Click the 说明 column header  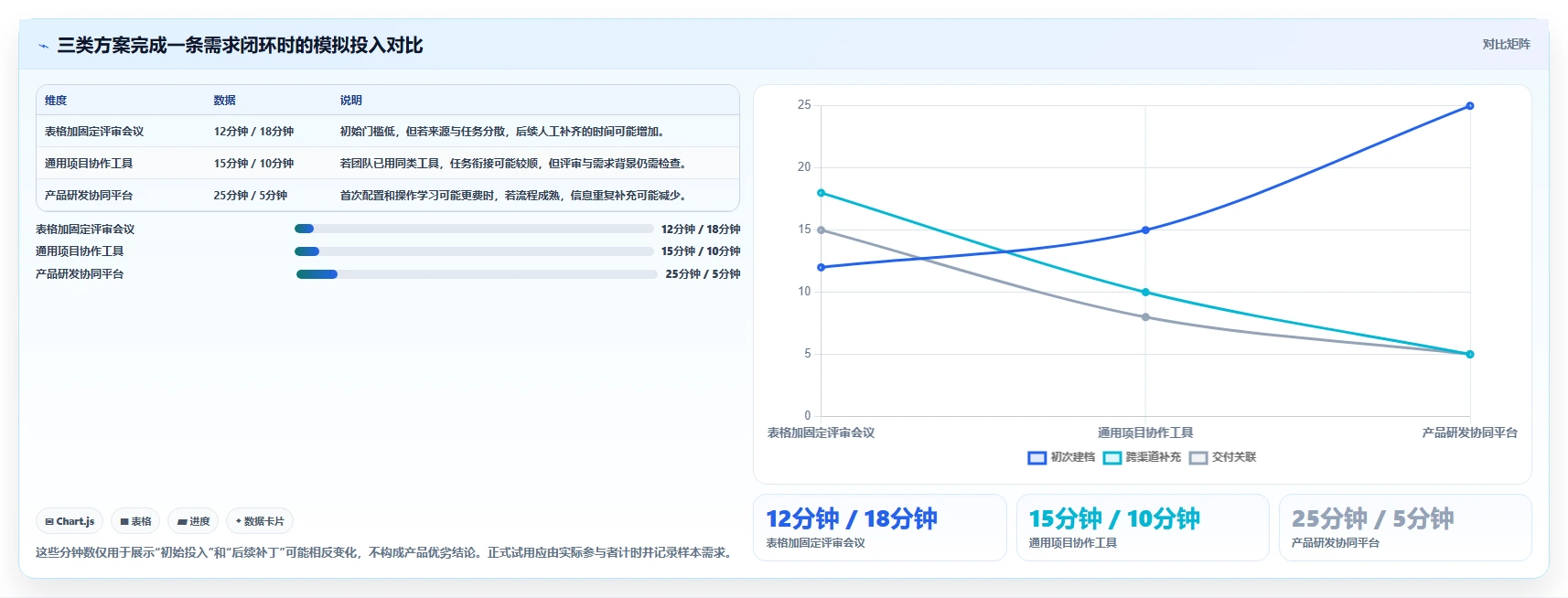(x=351, y=101)
